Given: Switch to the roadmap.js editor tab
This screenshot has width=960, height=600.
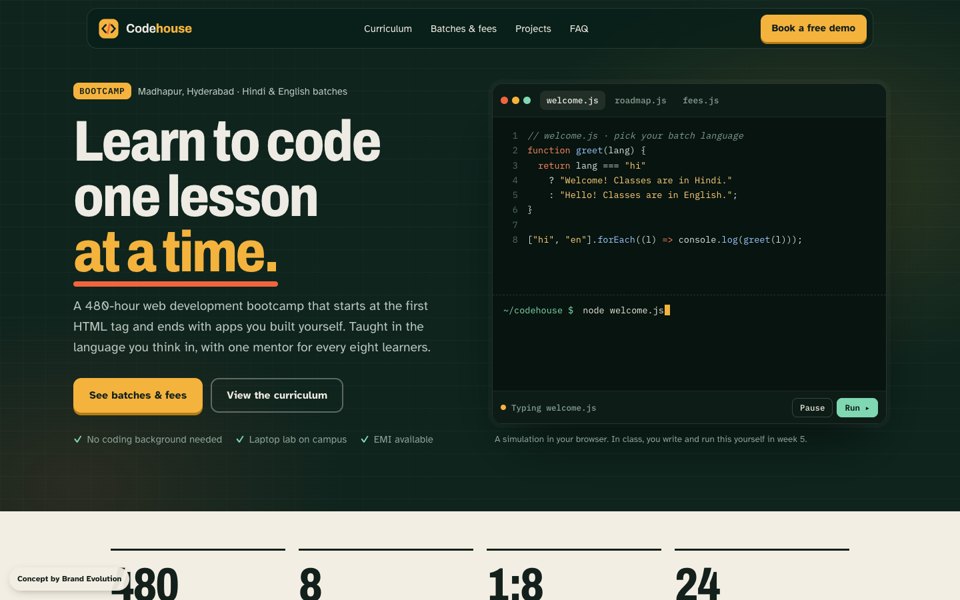Looking at the screenshot, I should pos(640,100).
